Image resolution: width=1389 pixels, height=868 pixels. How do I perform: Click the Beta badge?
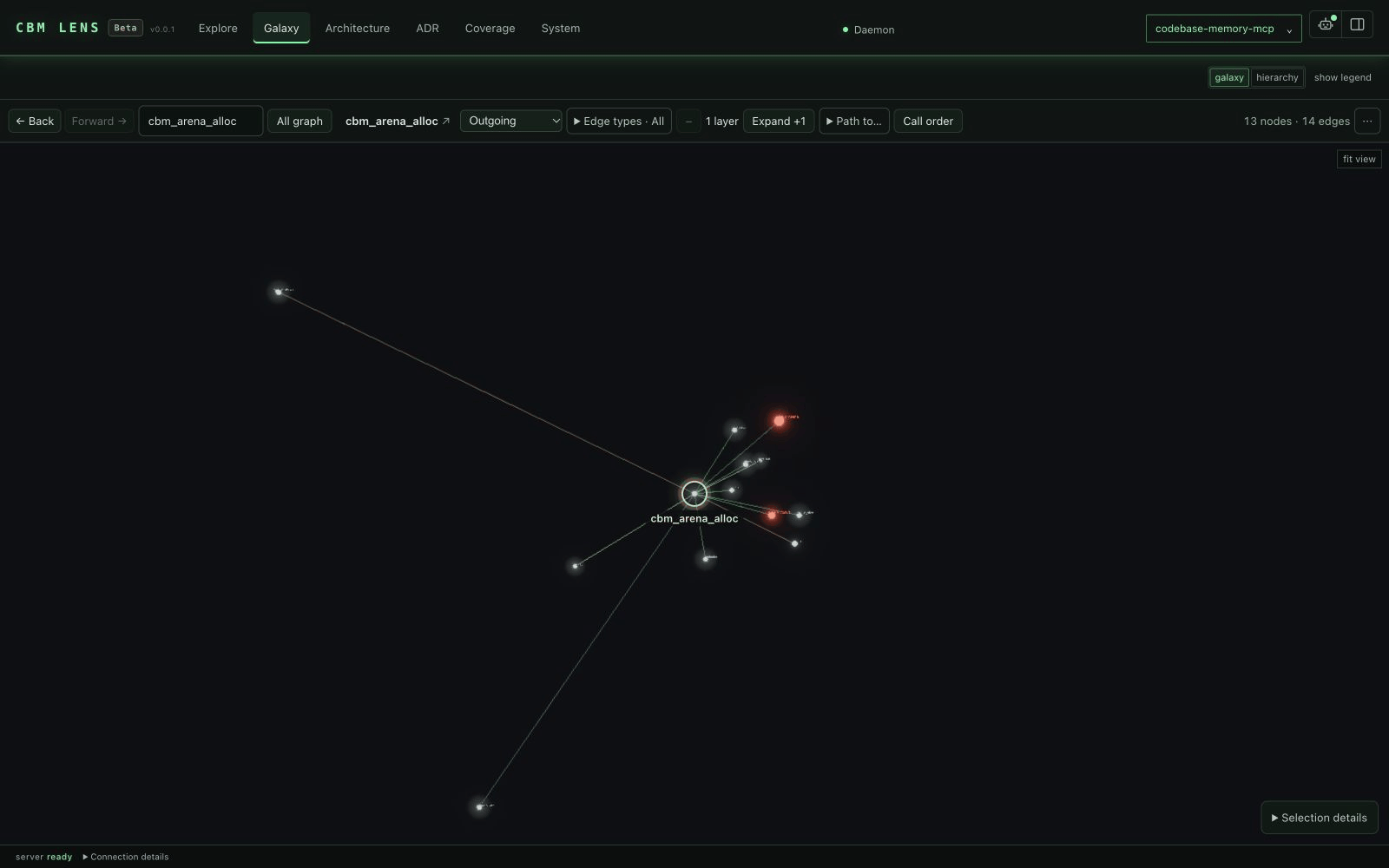(125, 28)
